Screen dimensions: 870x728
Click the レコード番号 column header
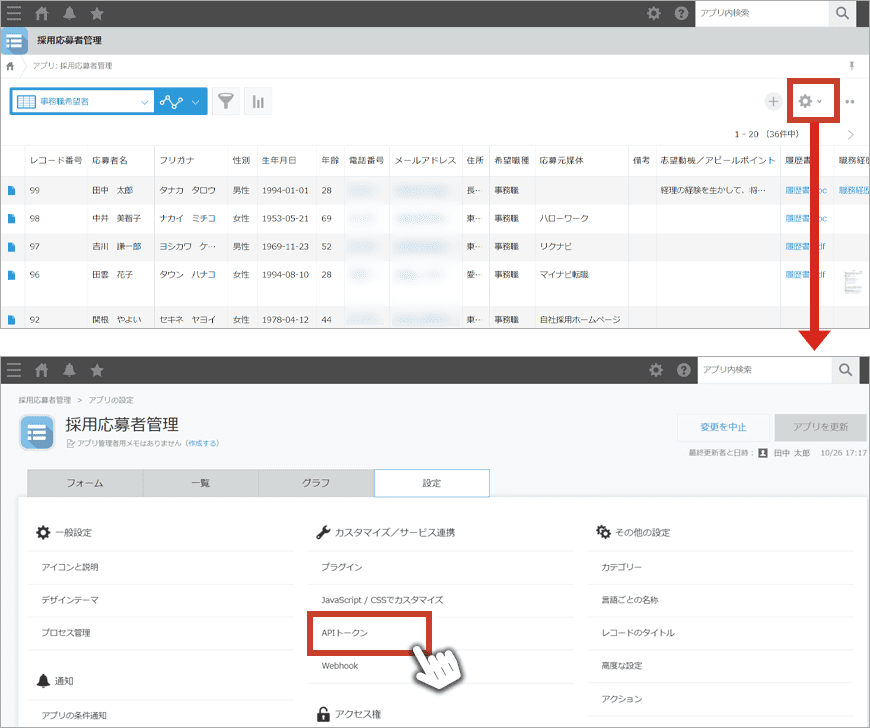[56, 160]
